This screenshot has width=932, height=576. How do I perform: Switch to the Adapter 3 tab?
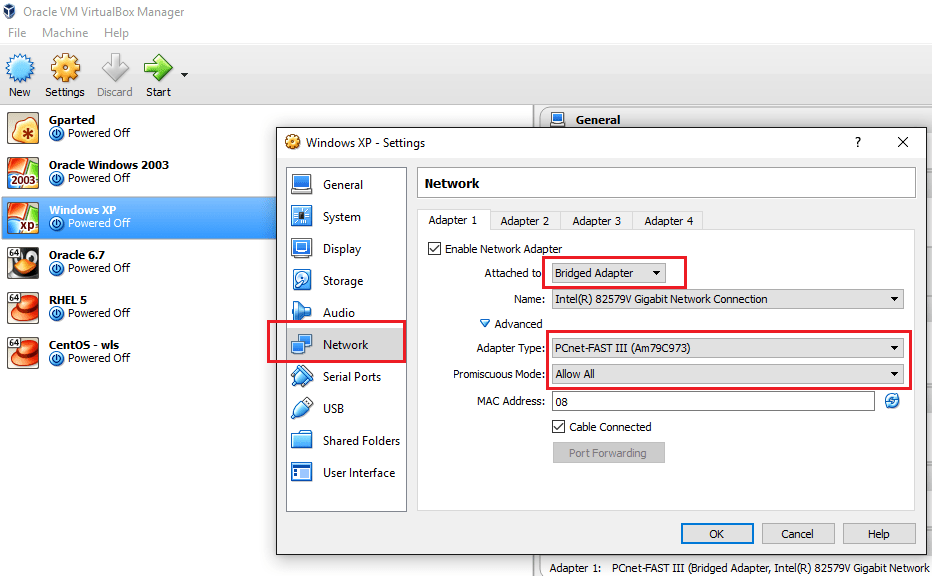click(x=597, y=221)
